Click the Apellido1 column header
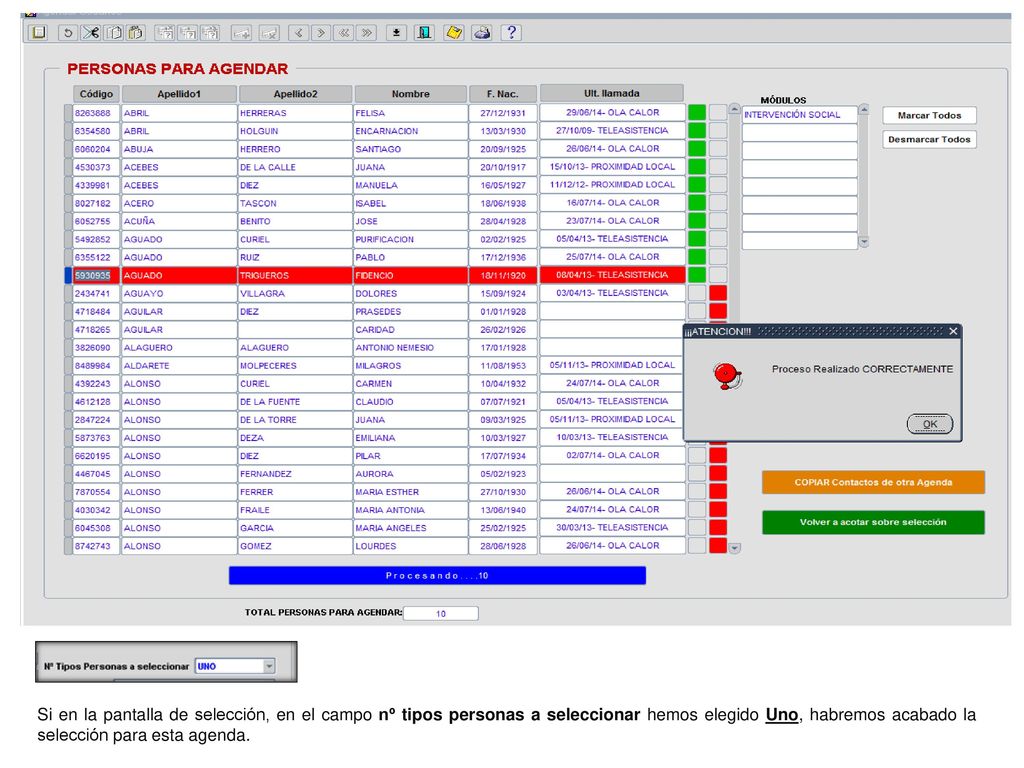Viewport: 1024px width, 768px height. coord(179,93)
